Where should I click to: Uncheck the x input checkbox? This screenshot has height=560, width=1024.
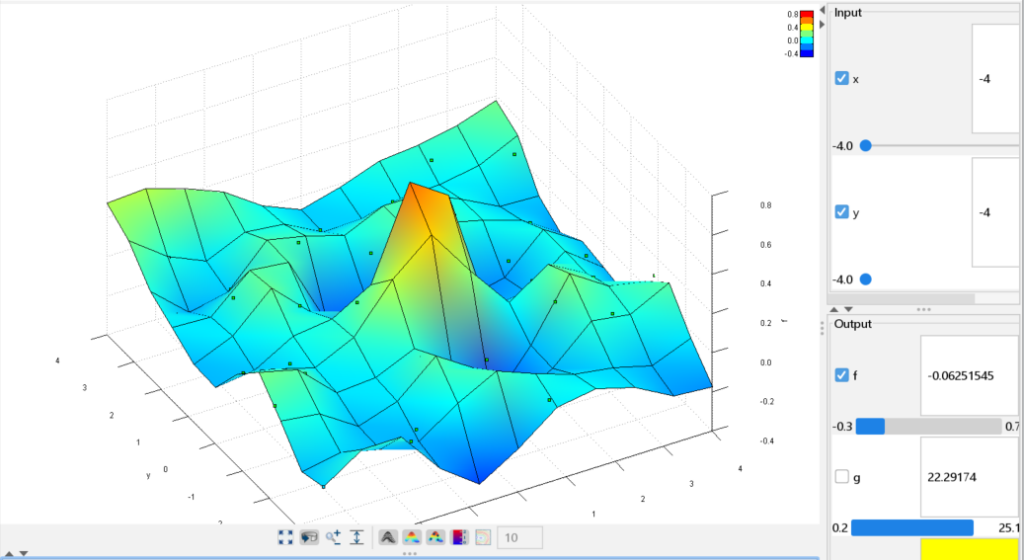tap(841, 78)
